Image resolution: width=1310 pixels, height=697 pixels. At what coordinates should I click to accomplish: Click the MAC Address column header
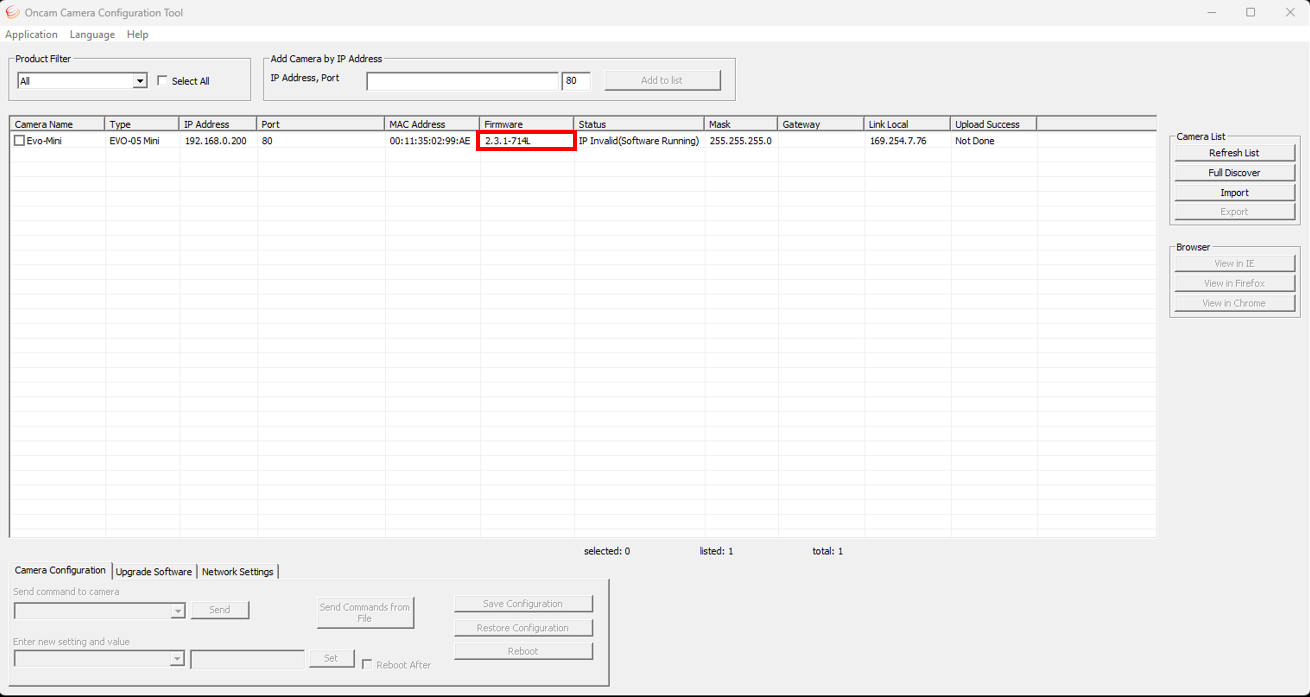click(x=432, y=124)
